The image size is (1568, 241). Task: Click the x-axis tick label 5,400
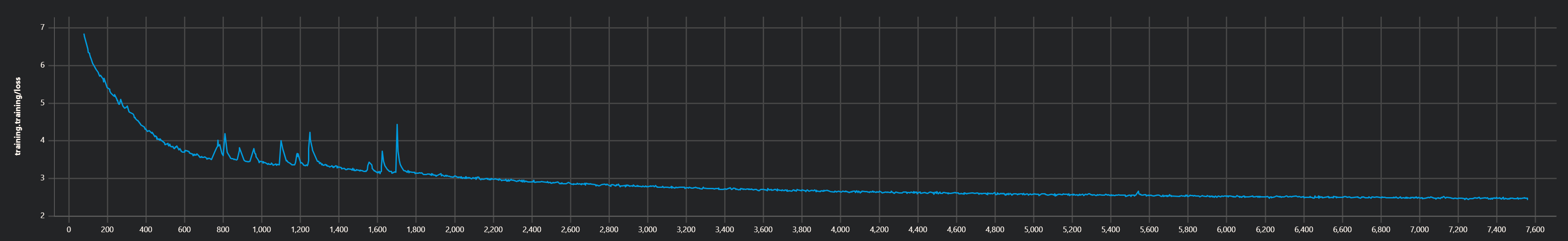(x=1110, y=230)
